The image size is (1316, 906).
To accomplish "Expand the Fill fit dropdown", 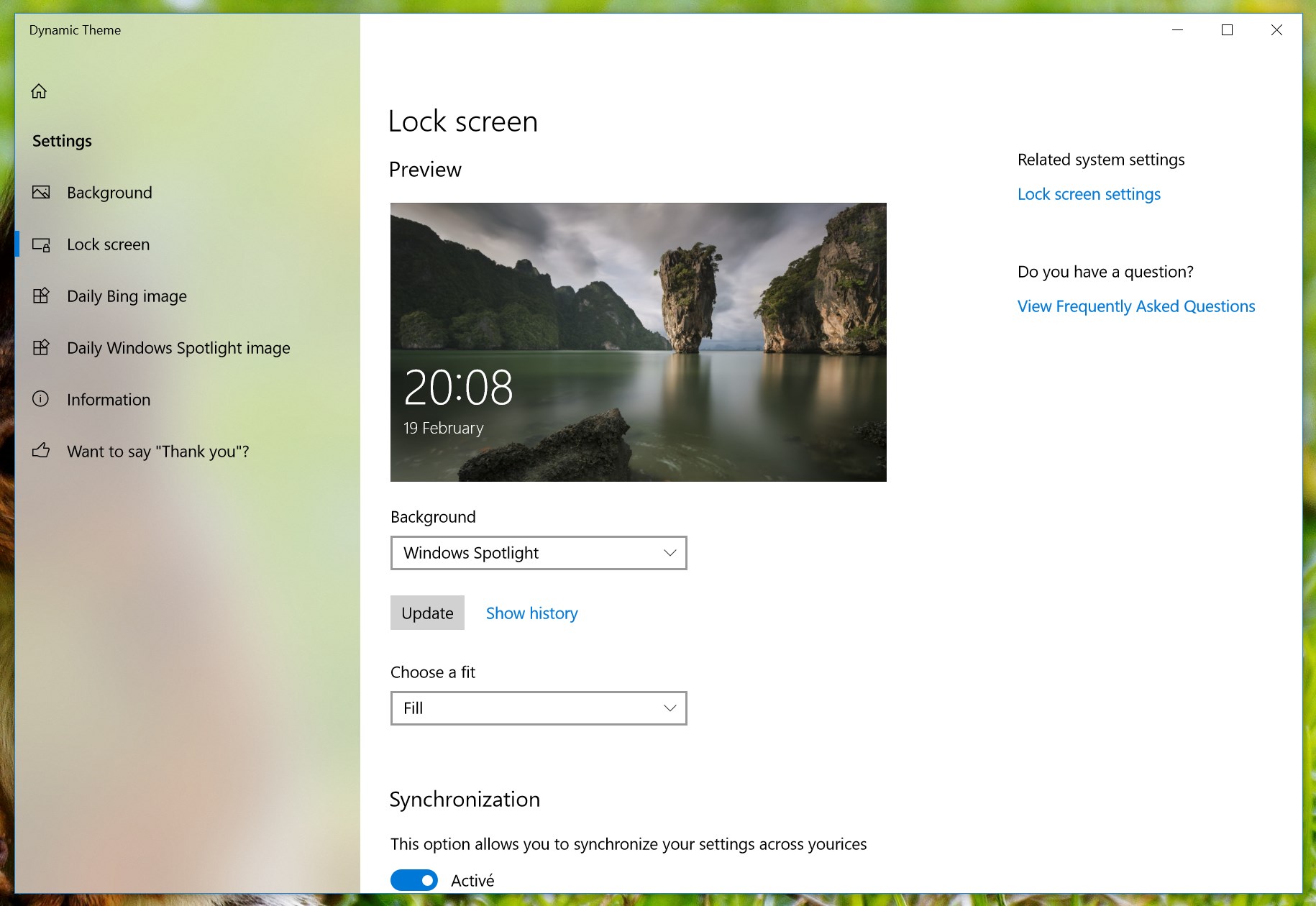I will point(539,708).
